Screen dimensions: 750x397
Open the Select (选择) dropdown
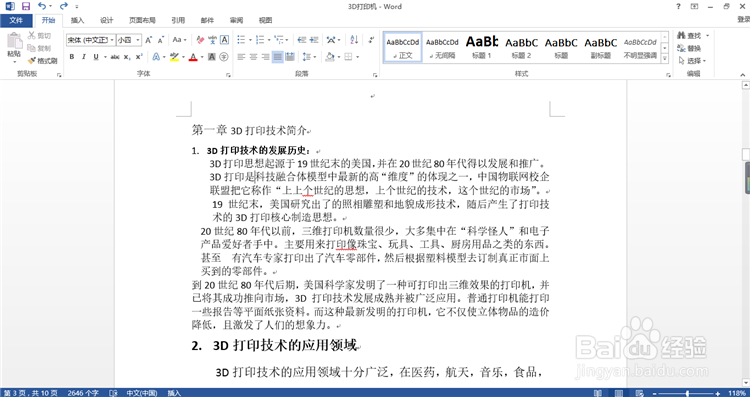692,61
